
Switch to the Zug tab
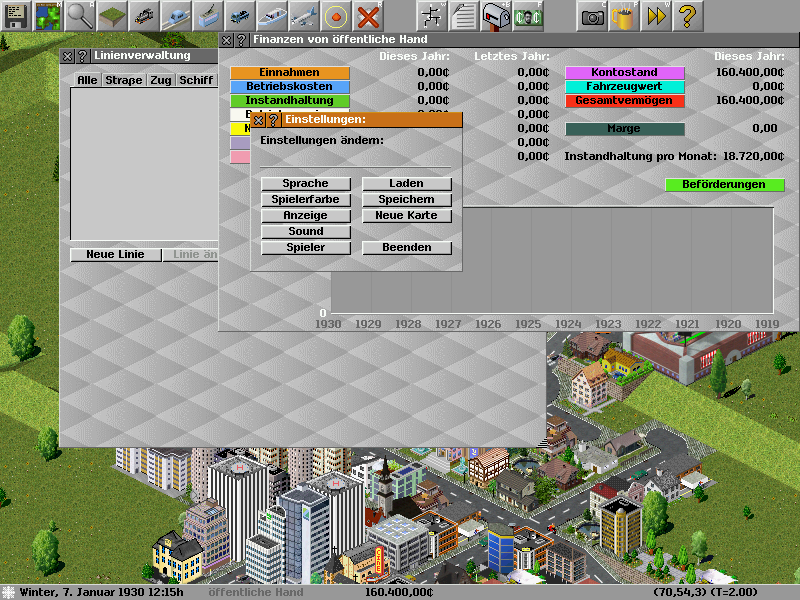tap(161, 80)
